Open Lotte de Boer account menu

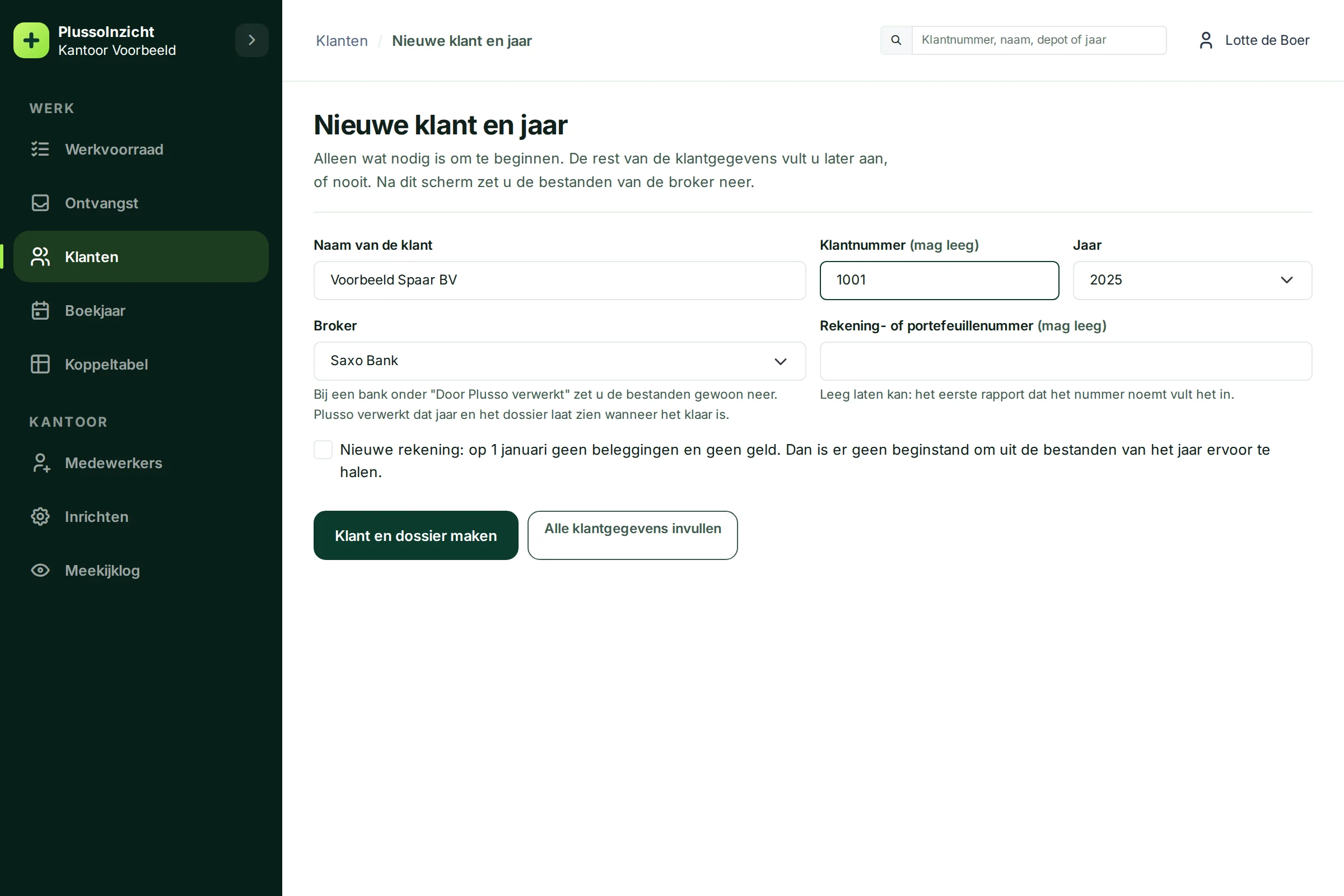tap(1254, 40)
